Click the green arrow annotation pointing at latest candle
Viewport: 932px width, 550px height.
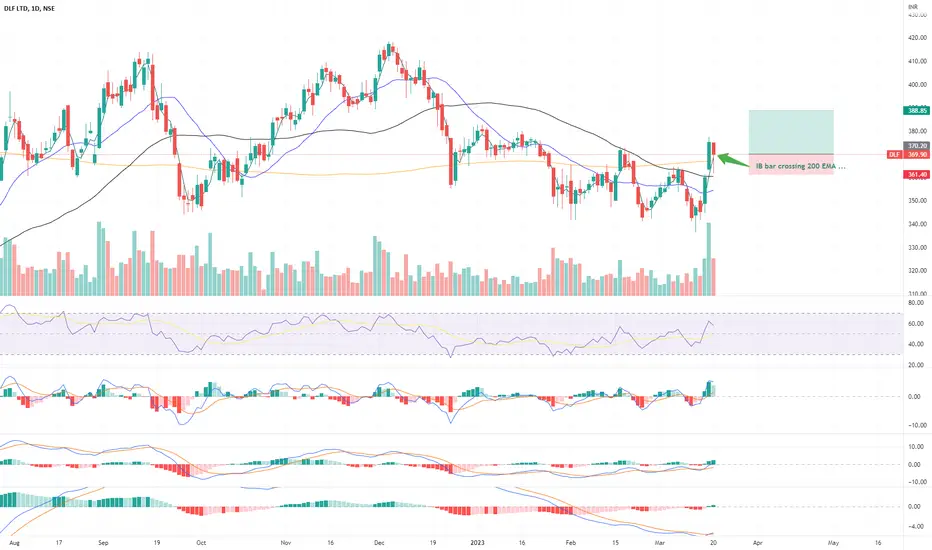pyautogui.click(x=733, y=160)
